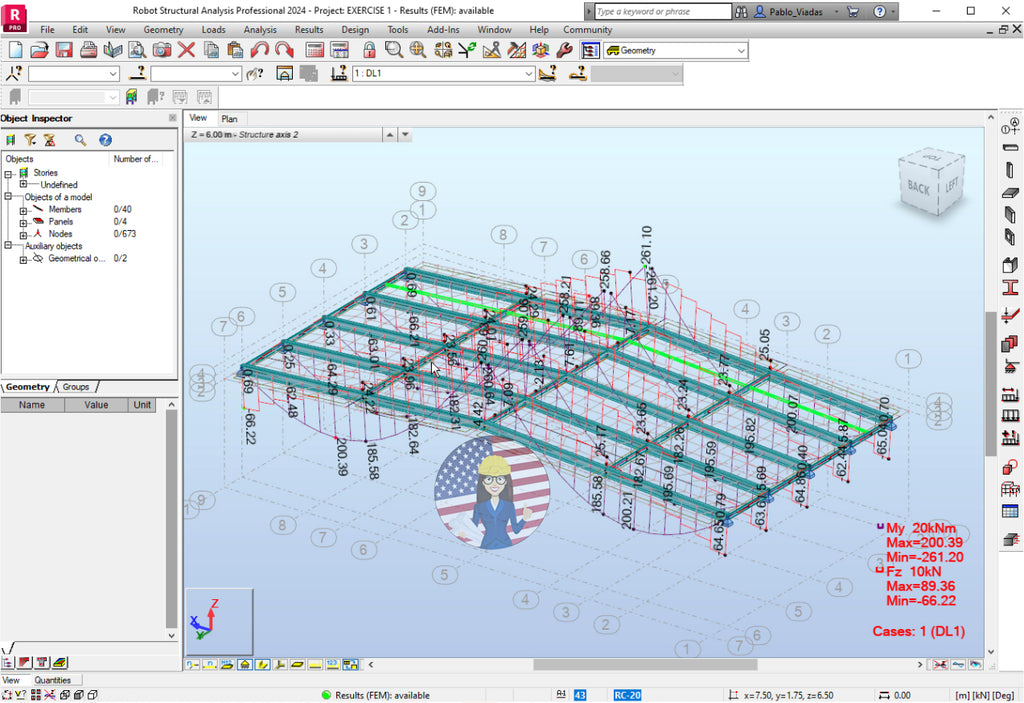Toggle the lock icon in the toolbar
The height and width of the screenshot is (703, 1024).
coord(367,51)
